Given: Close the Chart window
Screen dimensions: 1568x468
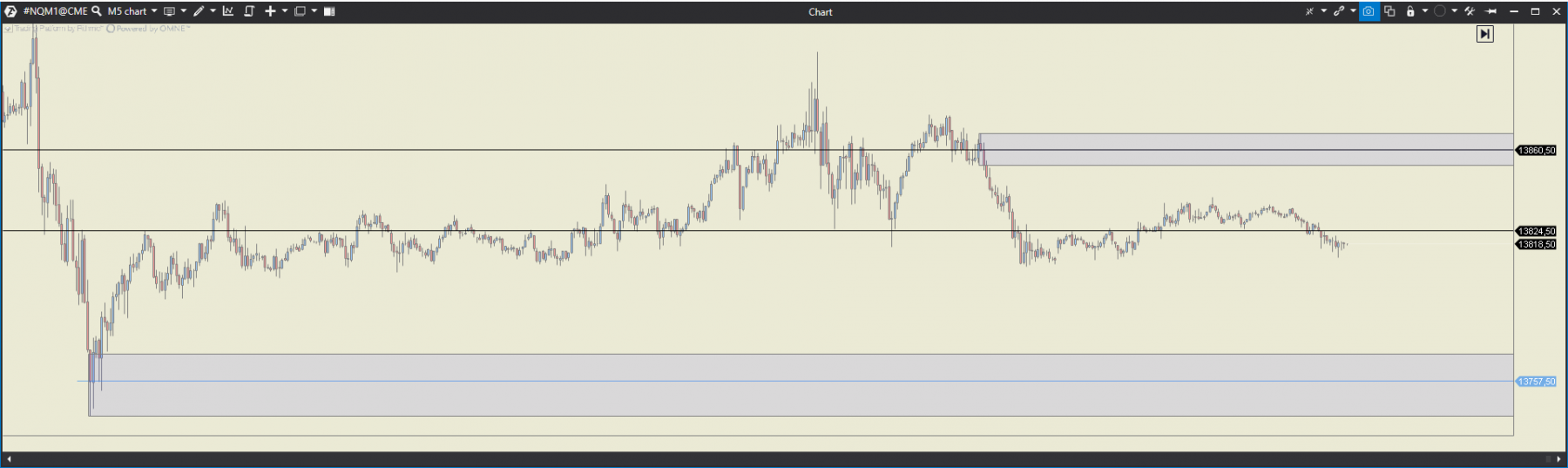Looking at the screenshot, I should [1557, 11].
